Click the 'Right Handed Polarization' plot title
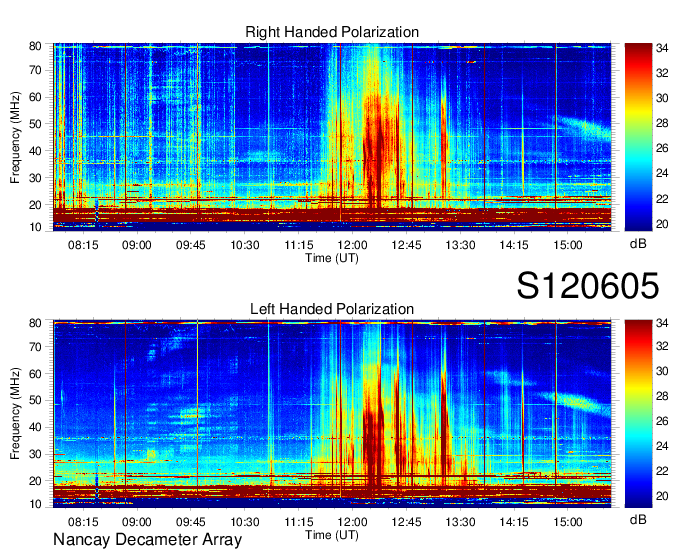680x552 pixels. [x=332, y=32]
